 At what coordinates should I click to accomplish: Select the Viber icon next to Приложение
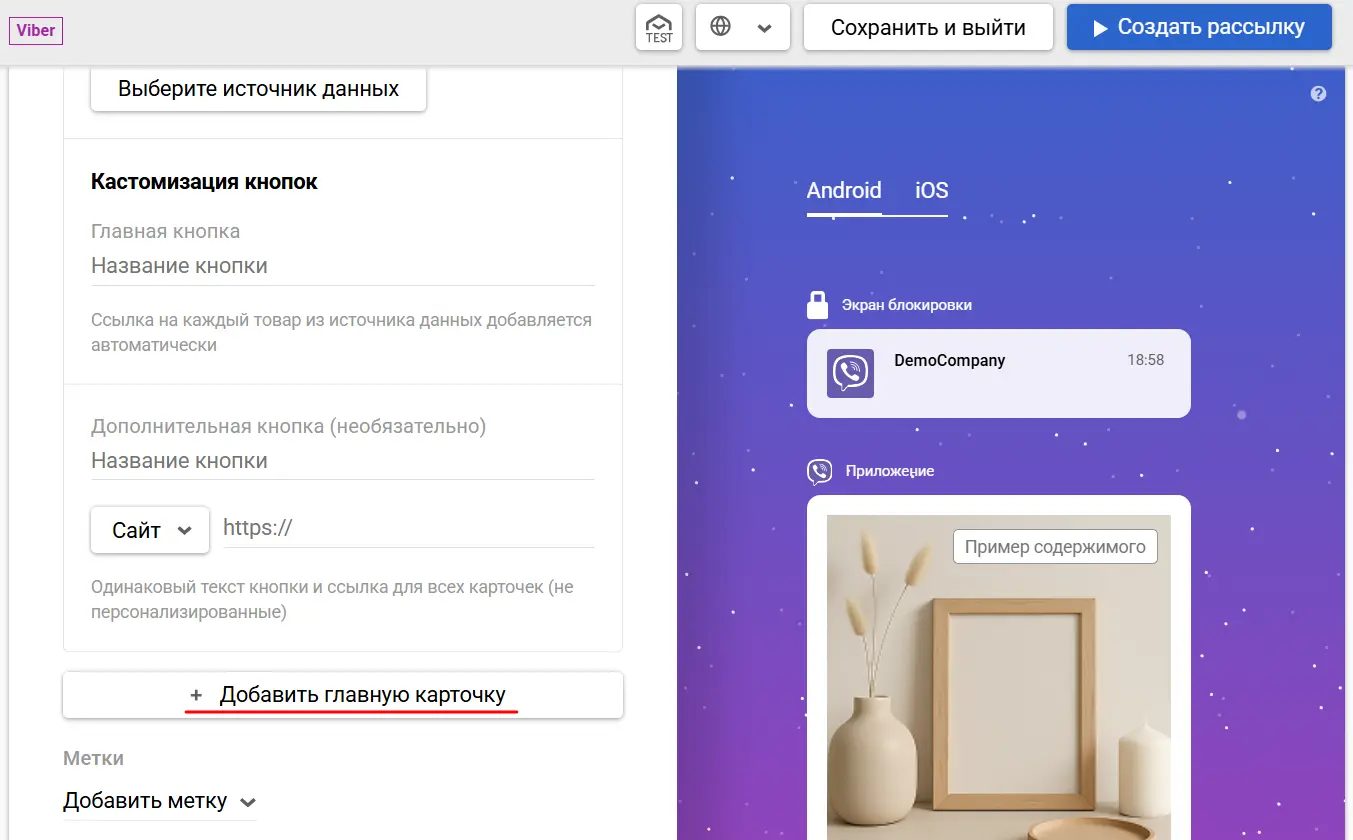820,470
